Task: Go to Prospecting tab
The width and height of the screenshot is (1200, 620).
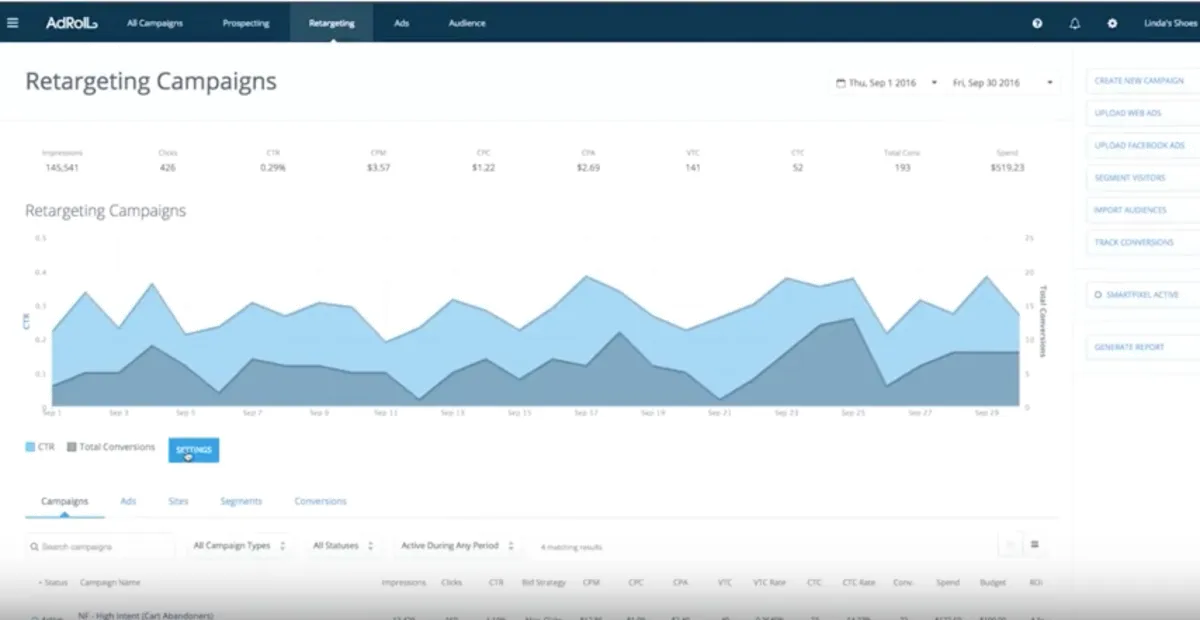Action: tap(246, 23)
